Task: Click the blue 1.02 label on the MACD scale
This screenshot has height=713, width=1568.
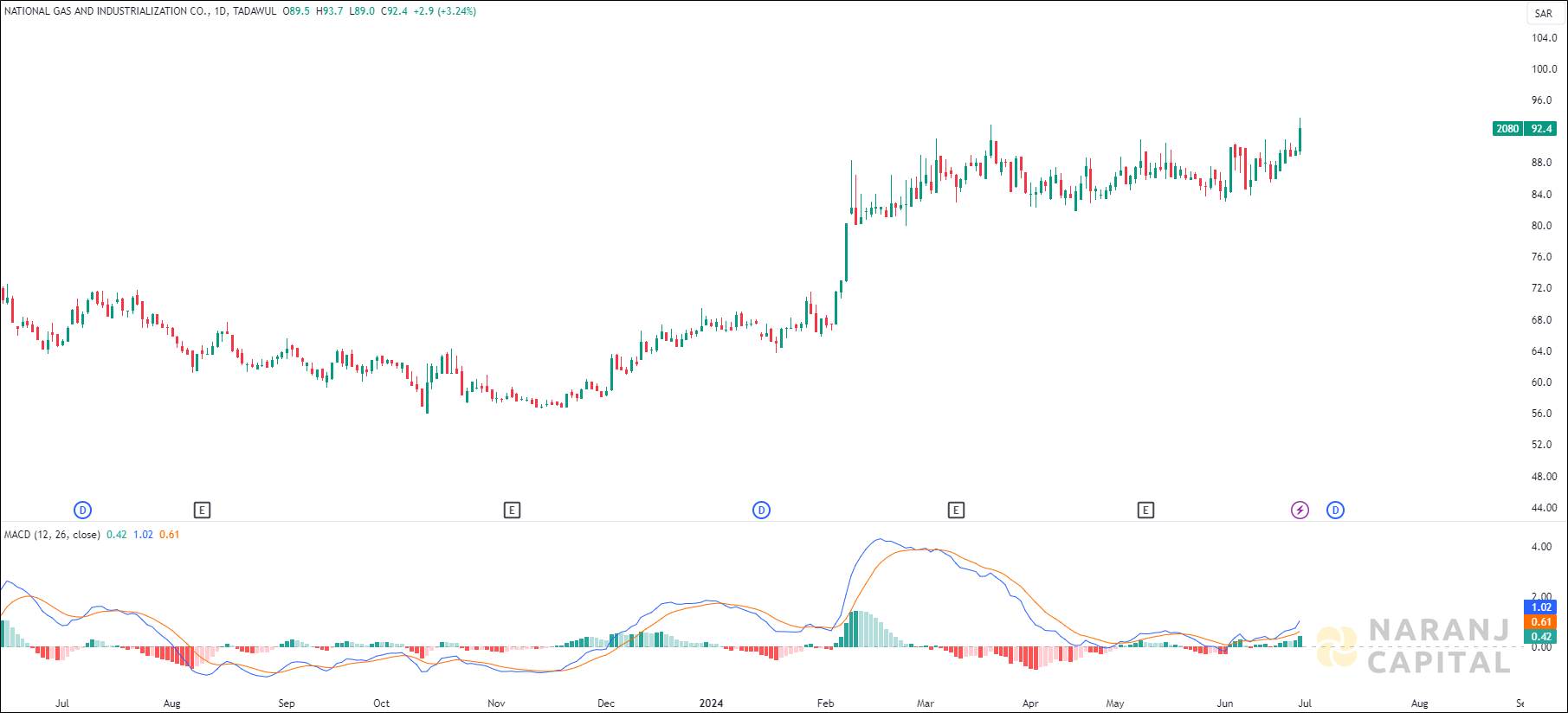Action: pyautogui.click(x=1540, y=607)
